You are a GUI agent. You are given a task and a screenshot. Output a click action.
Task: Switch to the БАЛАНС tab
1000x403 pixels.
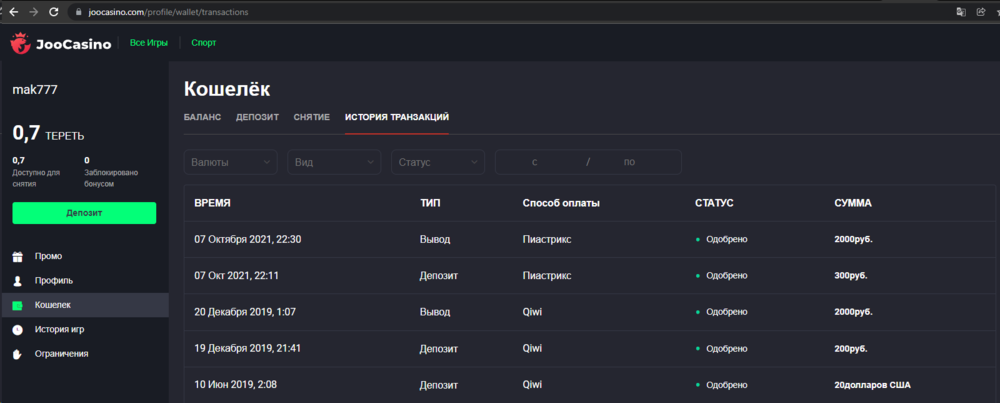tap(202, 117)
